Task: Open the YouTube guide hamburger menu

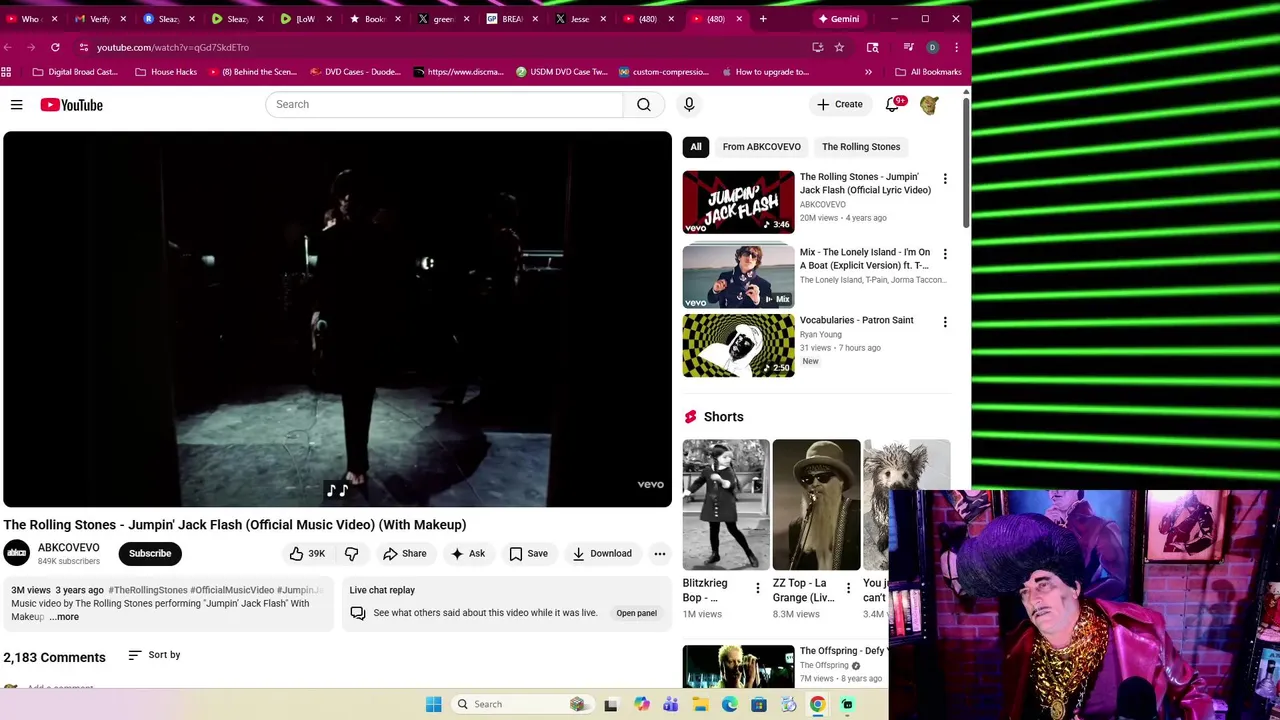Action: click(17, 105)
